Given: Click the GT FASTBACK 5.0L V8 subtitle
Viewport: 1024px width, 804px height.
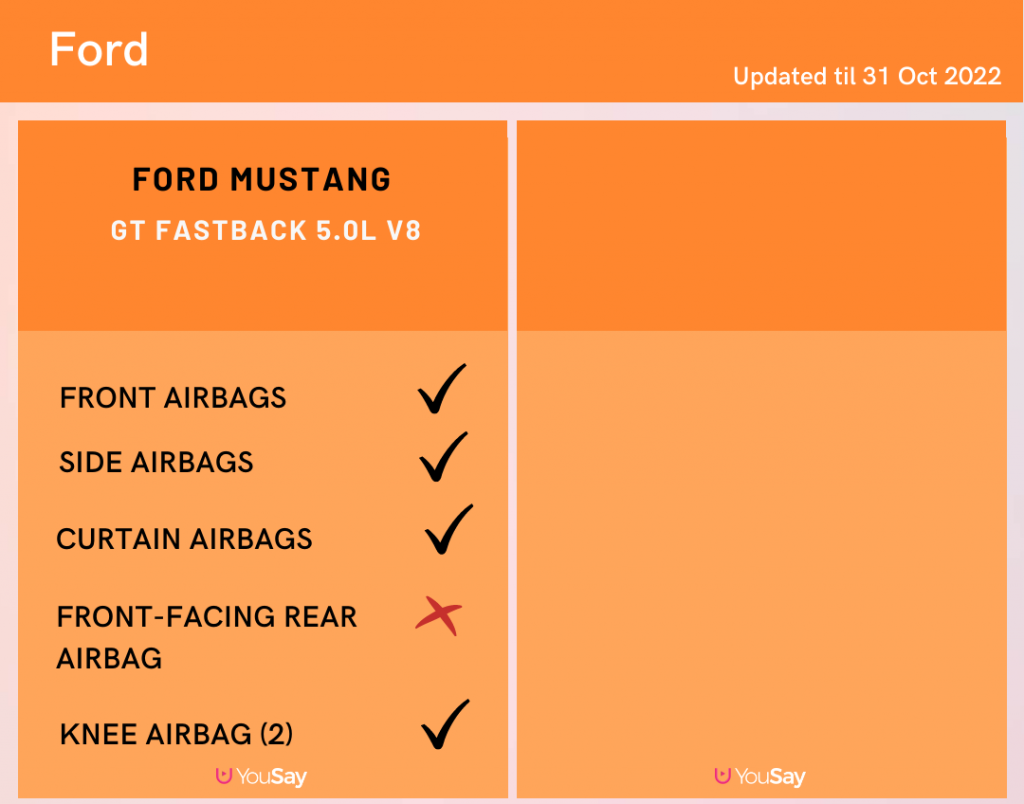Looking at the screenshot, I should tap(266, 231).
